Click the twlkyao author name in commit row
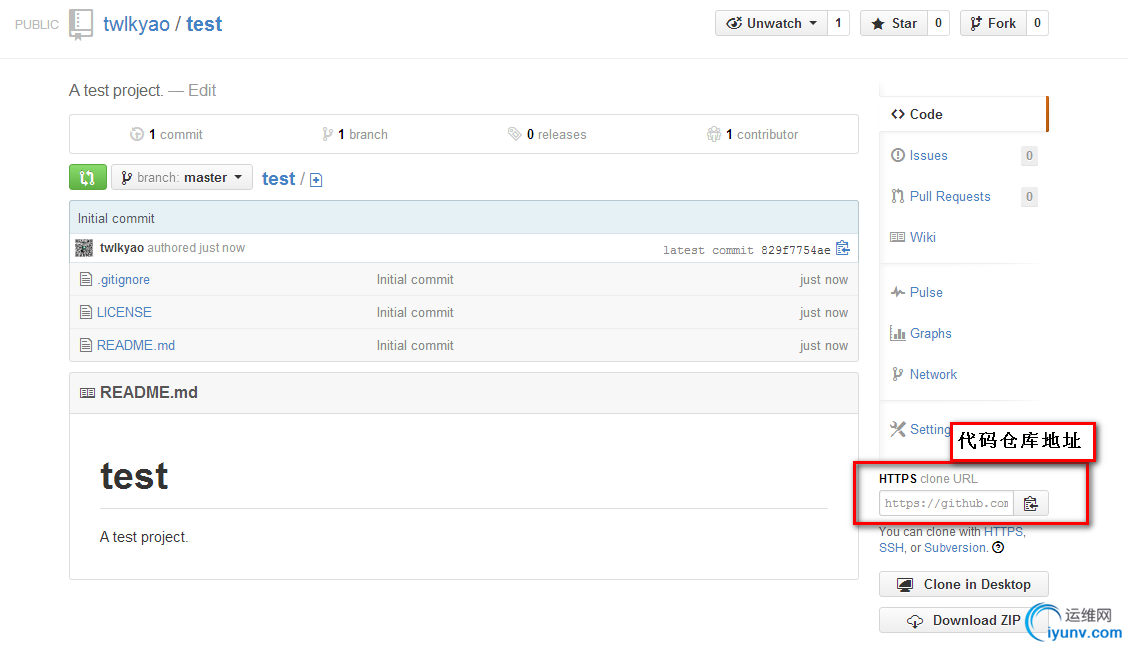Screen dimensions: 1128x649 tap(122, 248)
